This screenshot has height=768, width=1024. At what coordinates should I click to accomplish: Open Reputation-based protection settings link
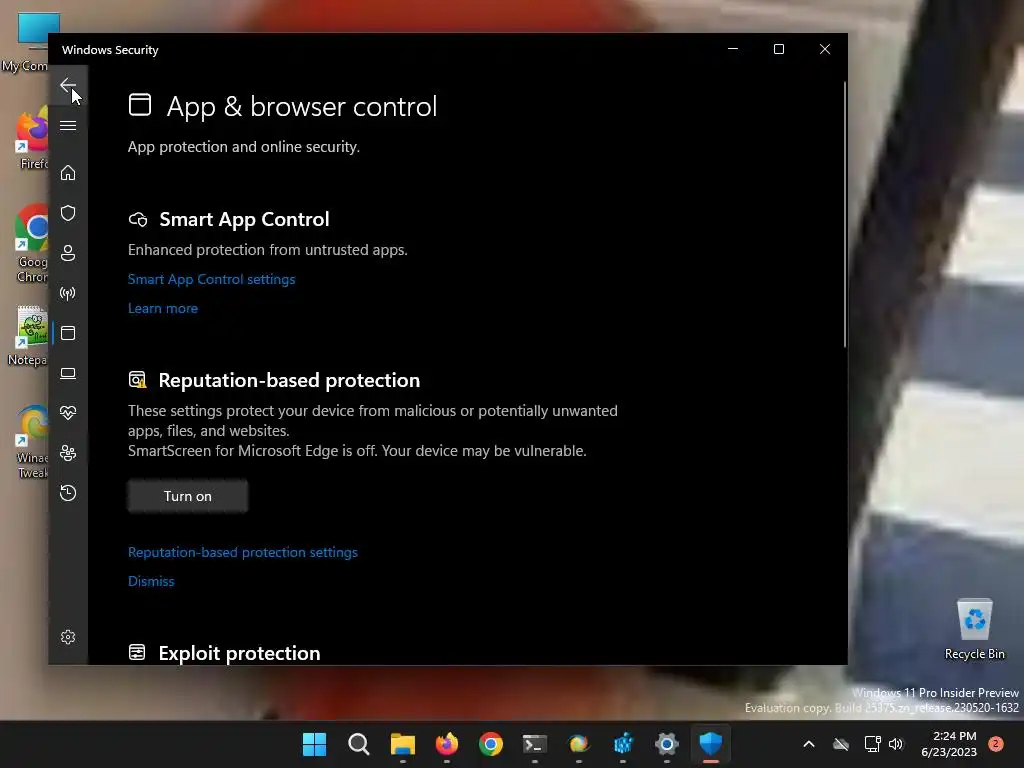coord(243,552)
